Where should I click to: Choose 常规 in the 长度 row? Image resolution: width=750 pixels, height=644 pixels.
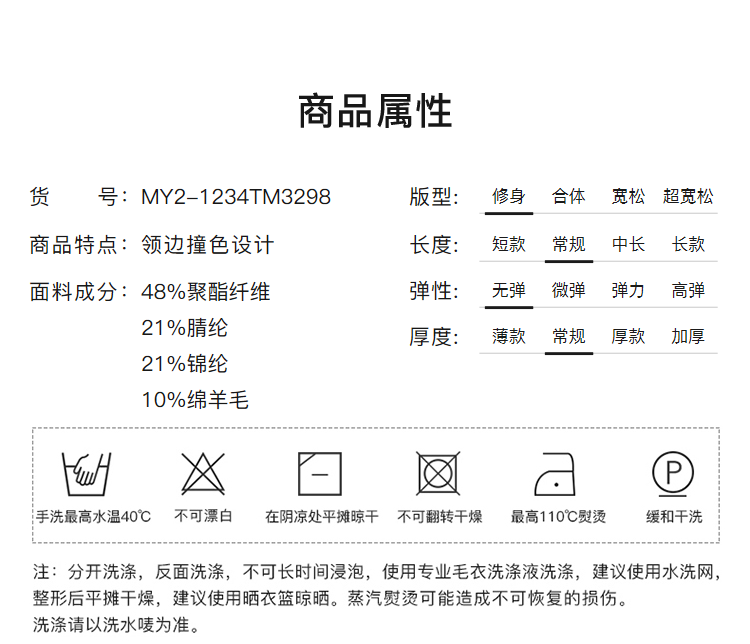(569, 244)
